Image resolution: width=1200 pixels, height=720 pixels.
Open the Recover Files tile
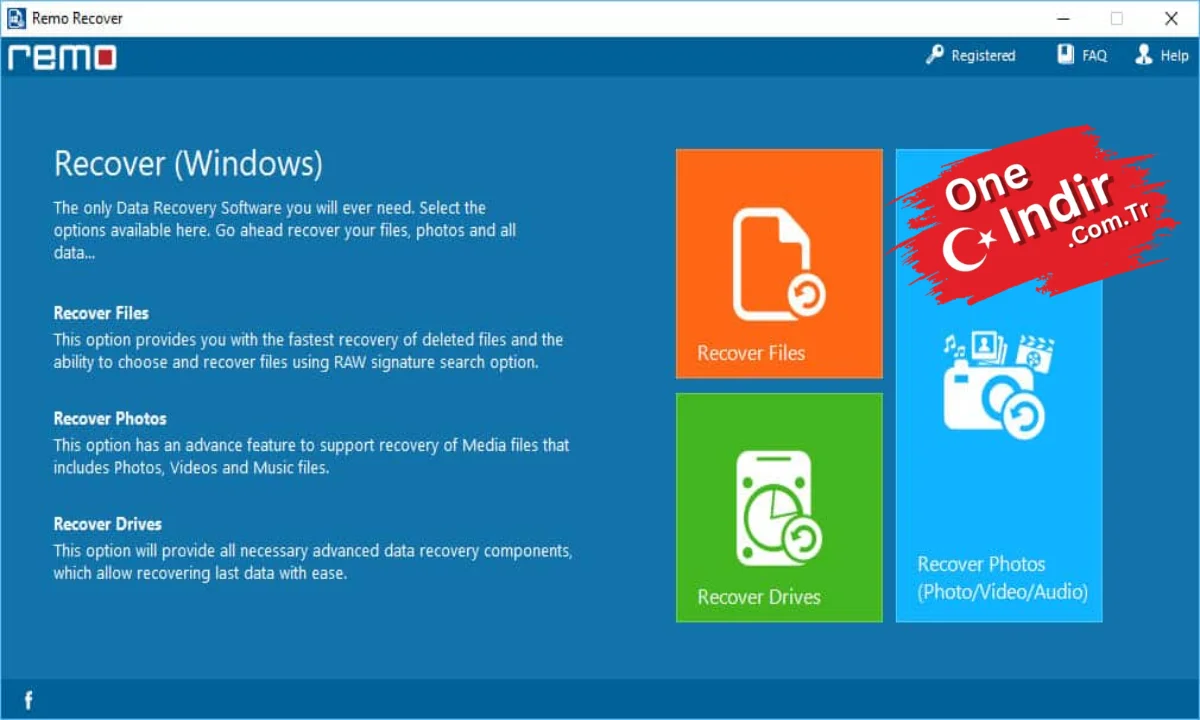tap(779, 264)
